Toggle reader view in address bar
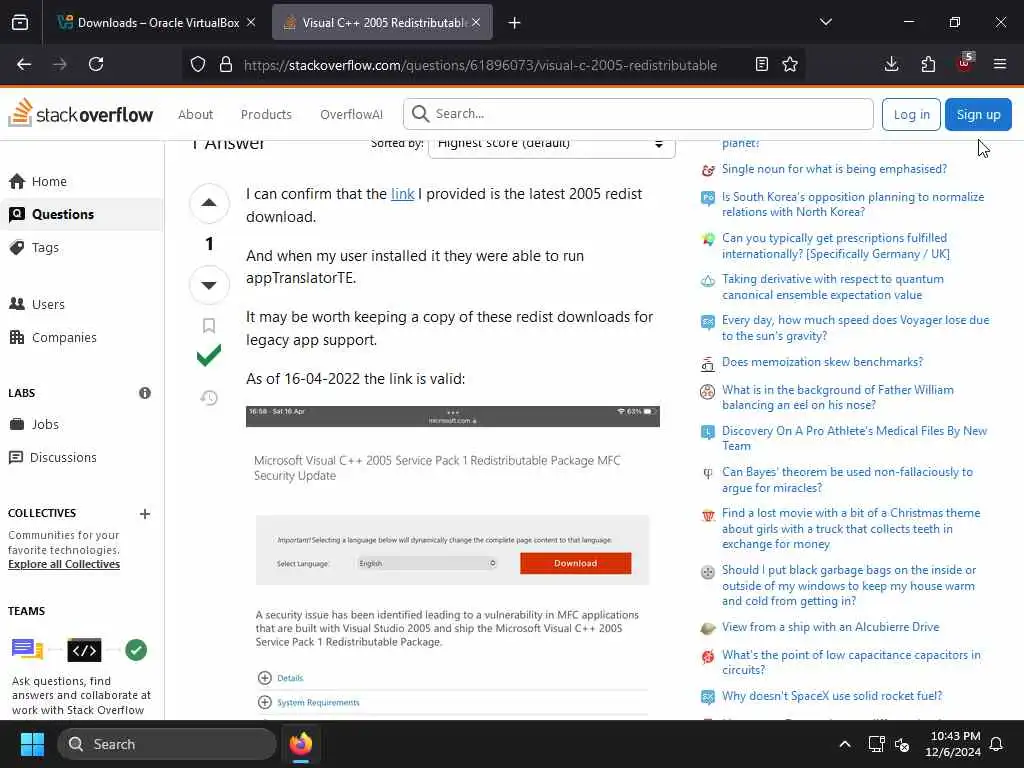The width and height of the screenshot is (1024, 768). point(761,64)
